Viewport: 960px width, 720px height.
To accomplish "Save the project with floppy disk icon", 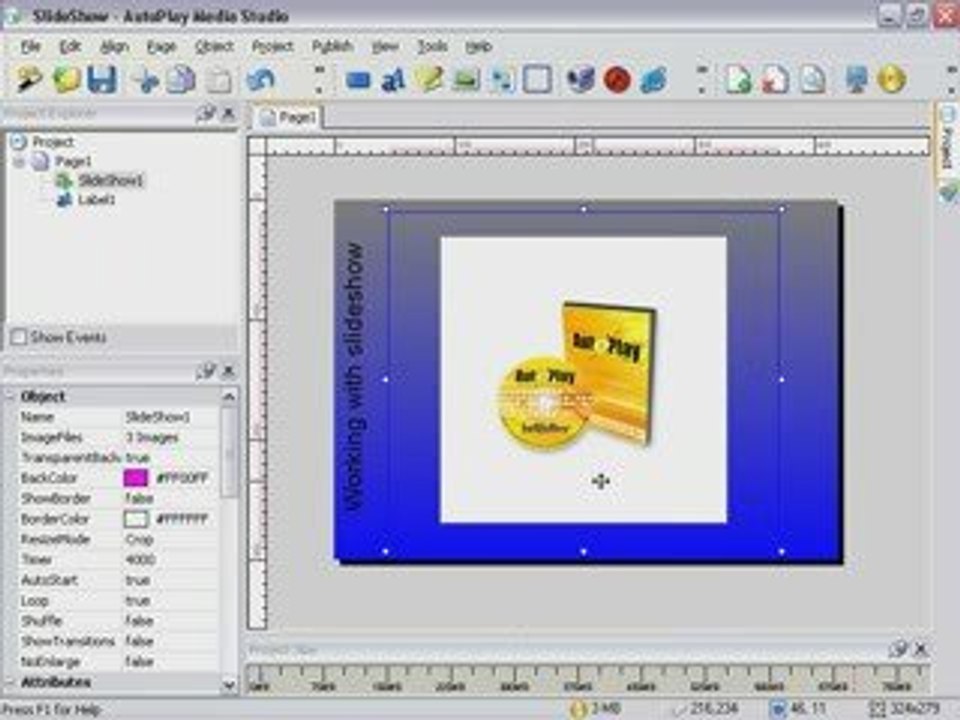I will coord(102,80).
